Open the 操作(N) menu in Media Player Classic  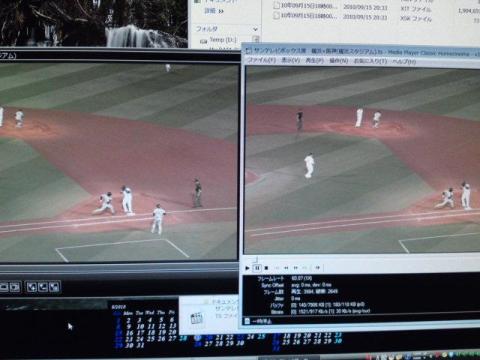click(339, 61)
